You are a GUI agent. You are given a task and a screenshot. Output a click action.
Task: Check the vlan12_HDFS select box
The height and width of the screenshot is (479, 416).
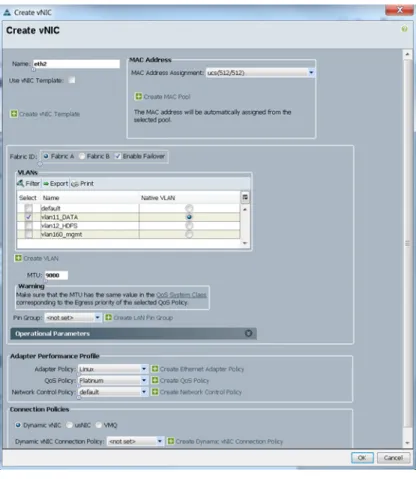tap(29, 226)
